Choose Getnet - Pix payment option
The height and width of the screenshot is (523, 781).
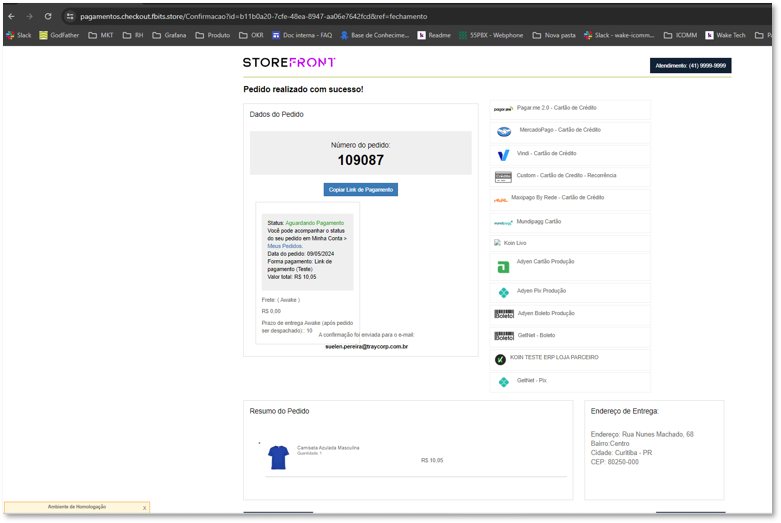click(x=570, y=382)
